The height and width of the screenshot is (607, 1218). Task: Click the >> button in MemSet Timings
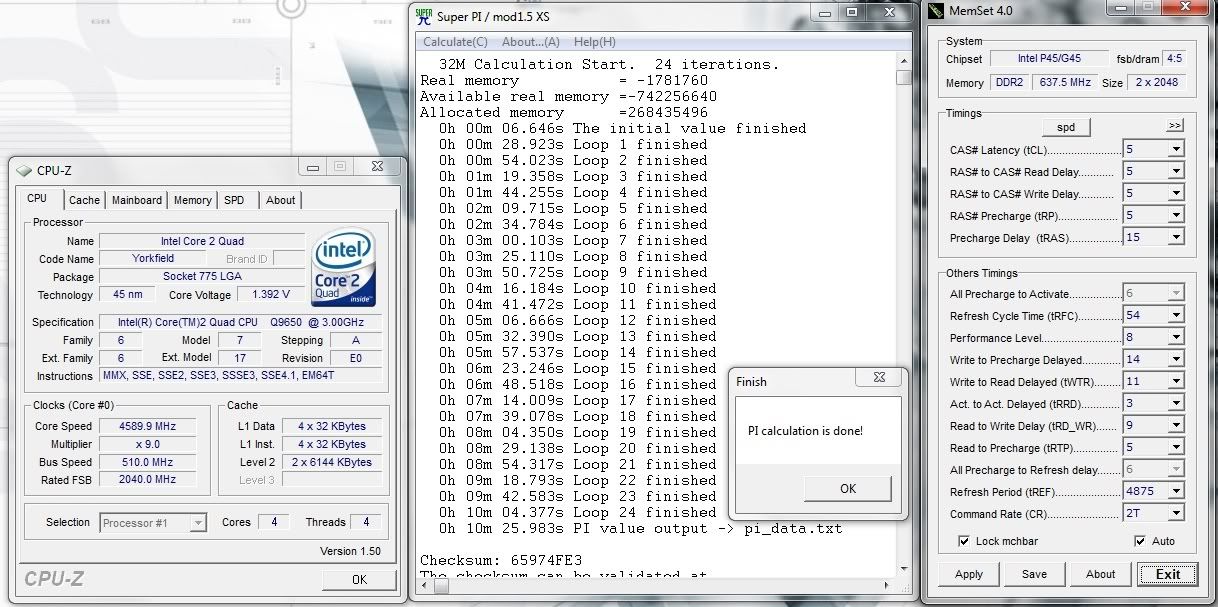pos(1175,126)
